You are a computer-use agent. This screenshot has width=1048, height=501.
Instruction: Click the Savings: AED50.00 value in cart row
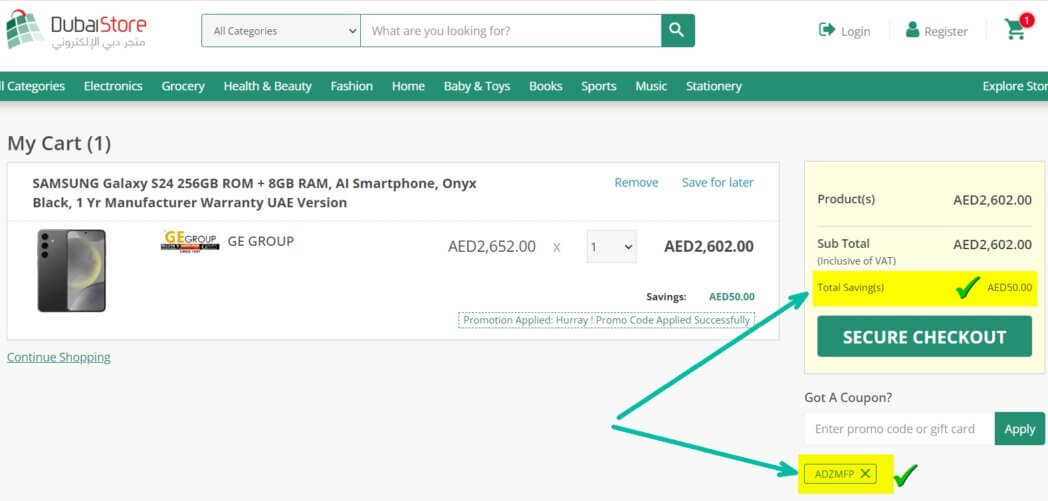pyautogui.click(x=732, y=297)
